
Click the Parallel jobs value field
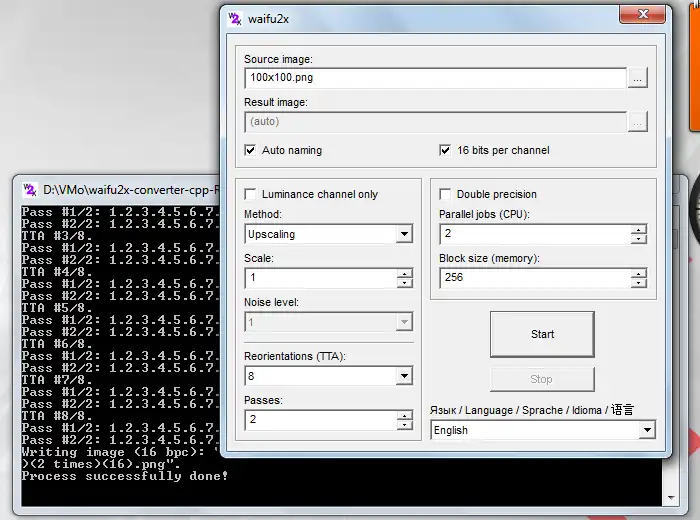point(535,234)
